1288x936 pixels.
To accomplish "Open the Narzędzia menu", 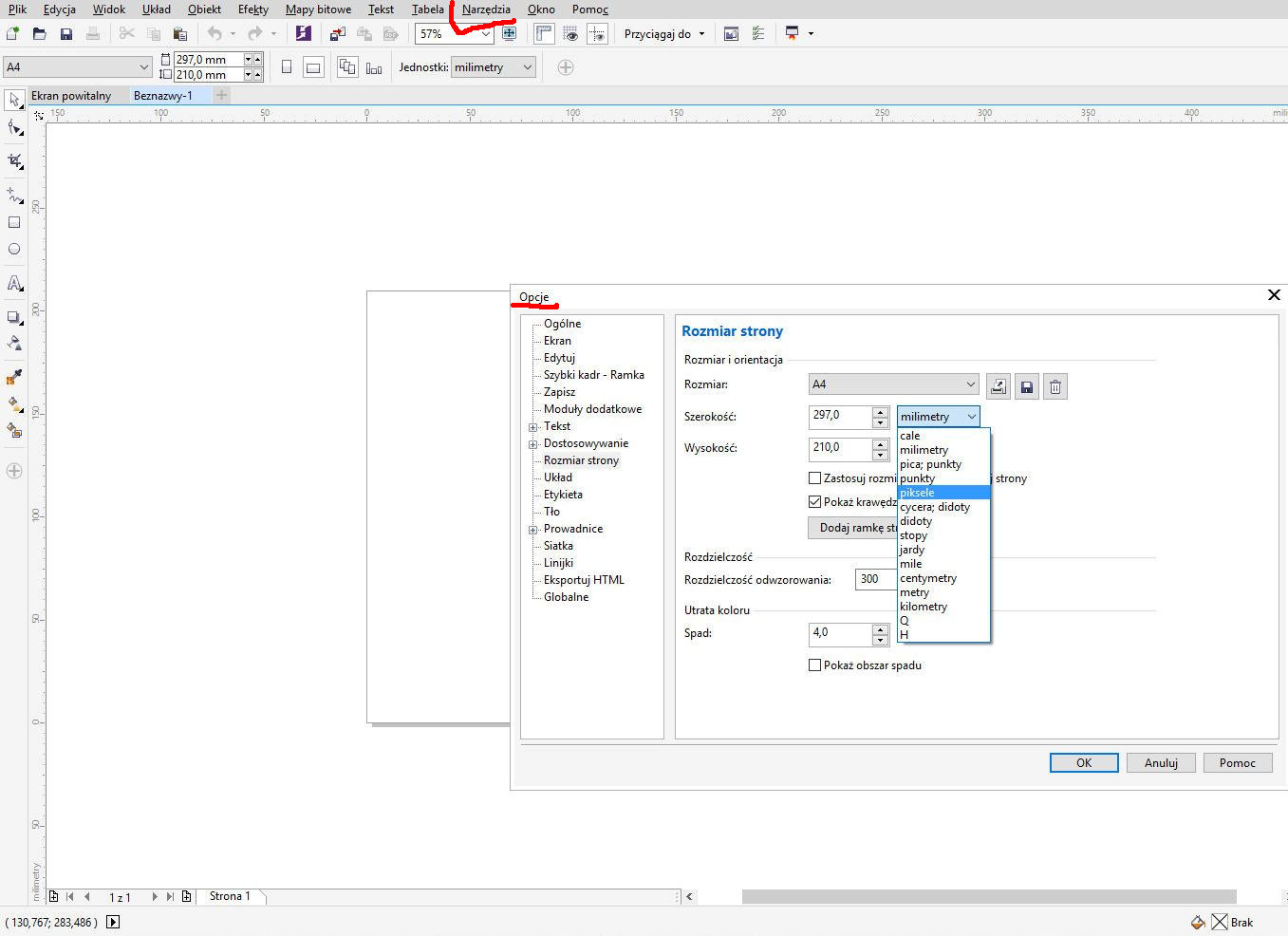I will coord(486,9).
